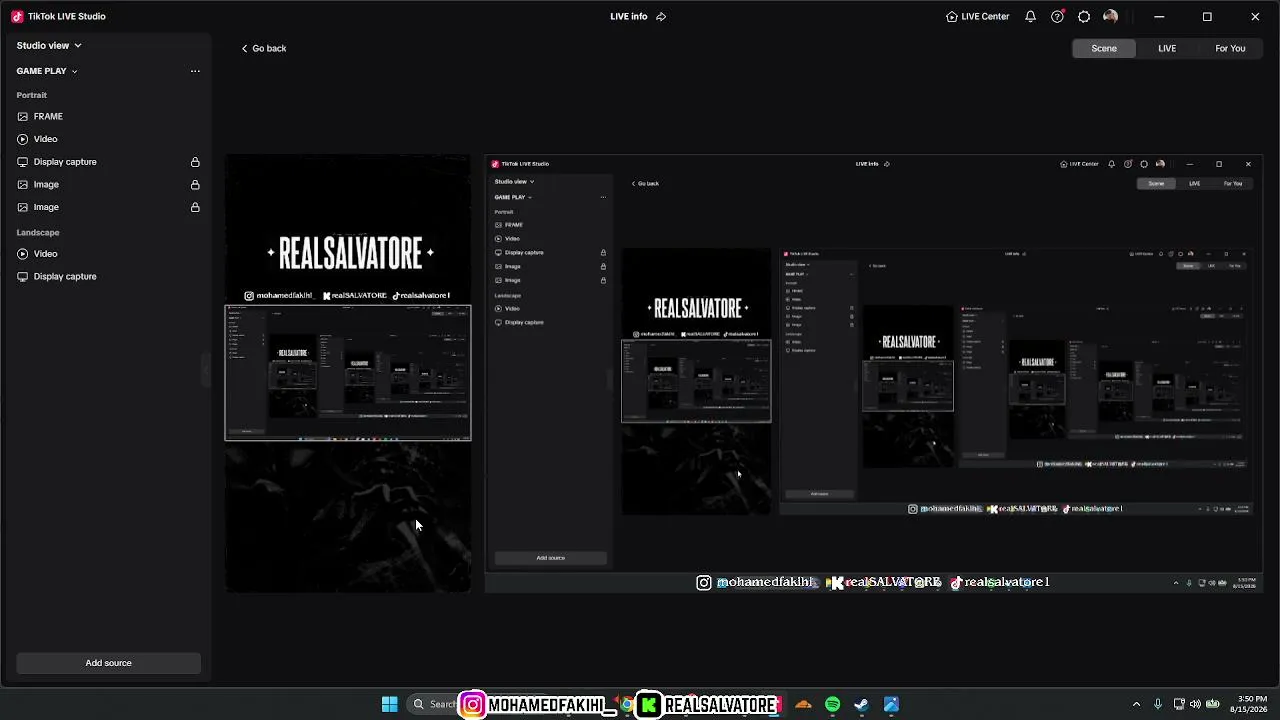
Task: Click the "Portrait" section heading in the main sidebar
Action: click(x=31, y=95)
